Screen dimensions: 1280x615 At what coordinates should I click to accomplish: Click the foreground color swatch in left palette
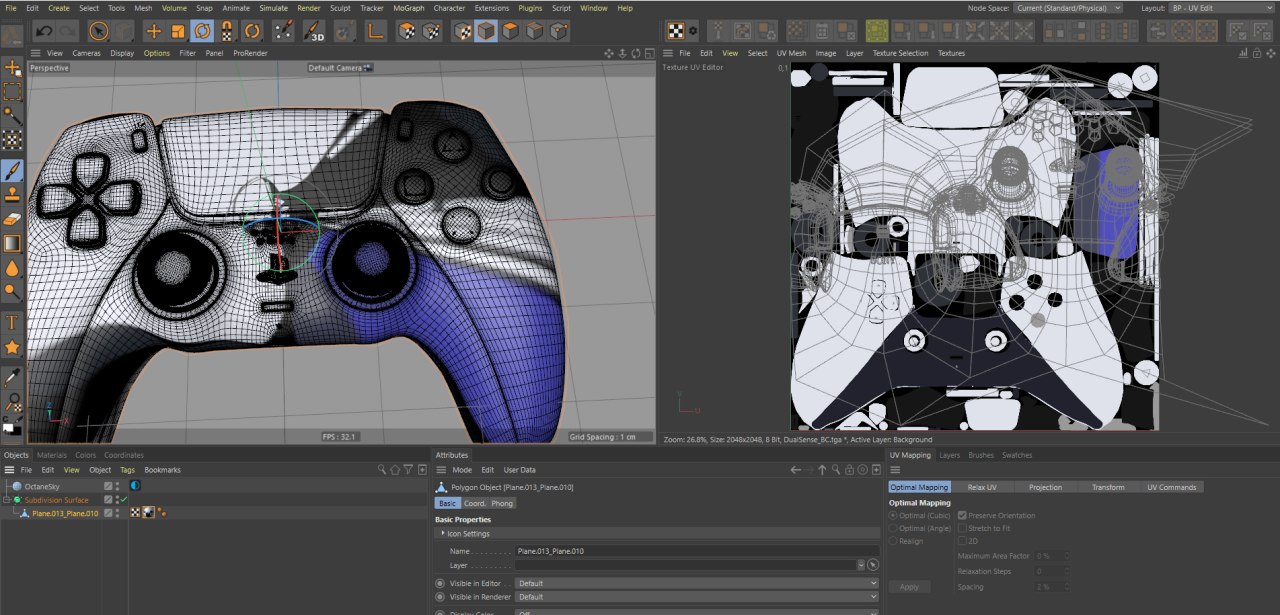[x=8, y=427]
